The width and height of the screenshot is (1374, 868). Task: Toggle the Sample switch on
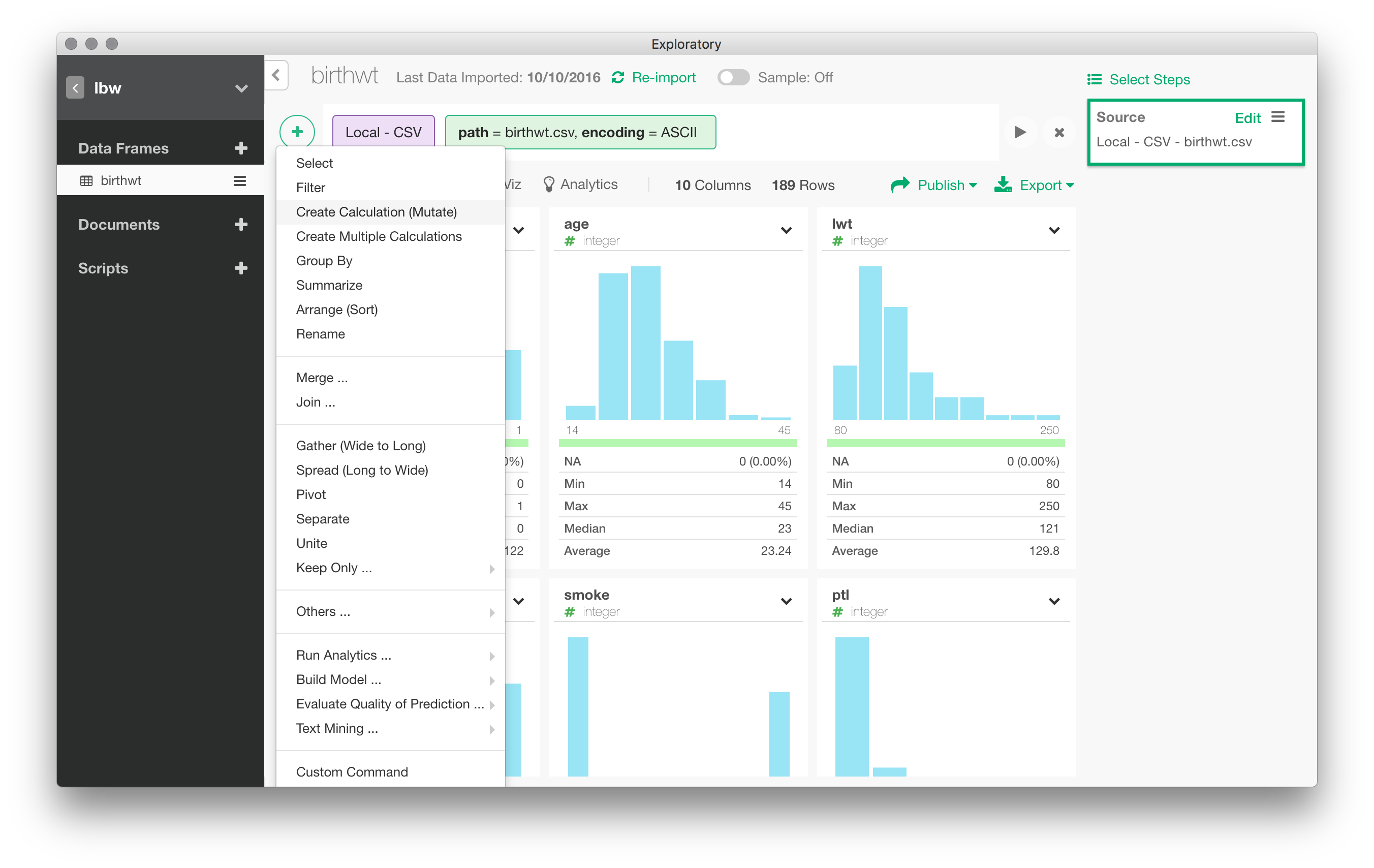(x=733, y=78)
